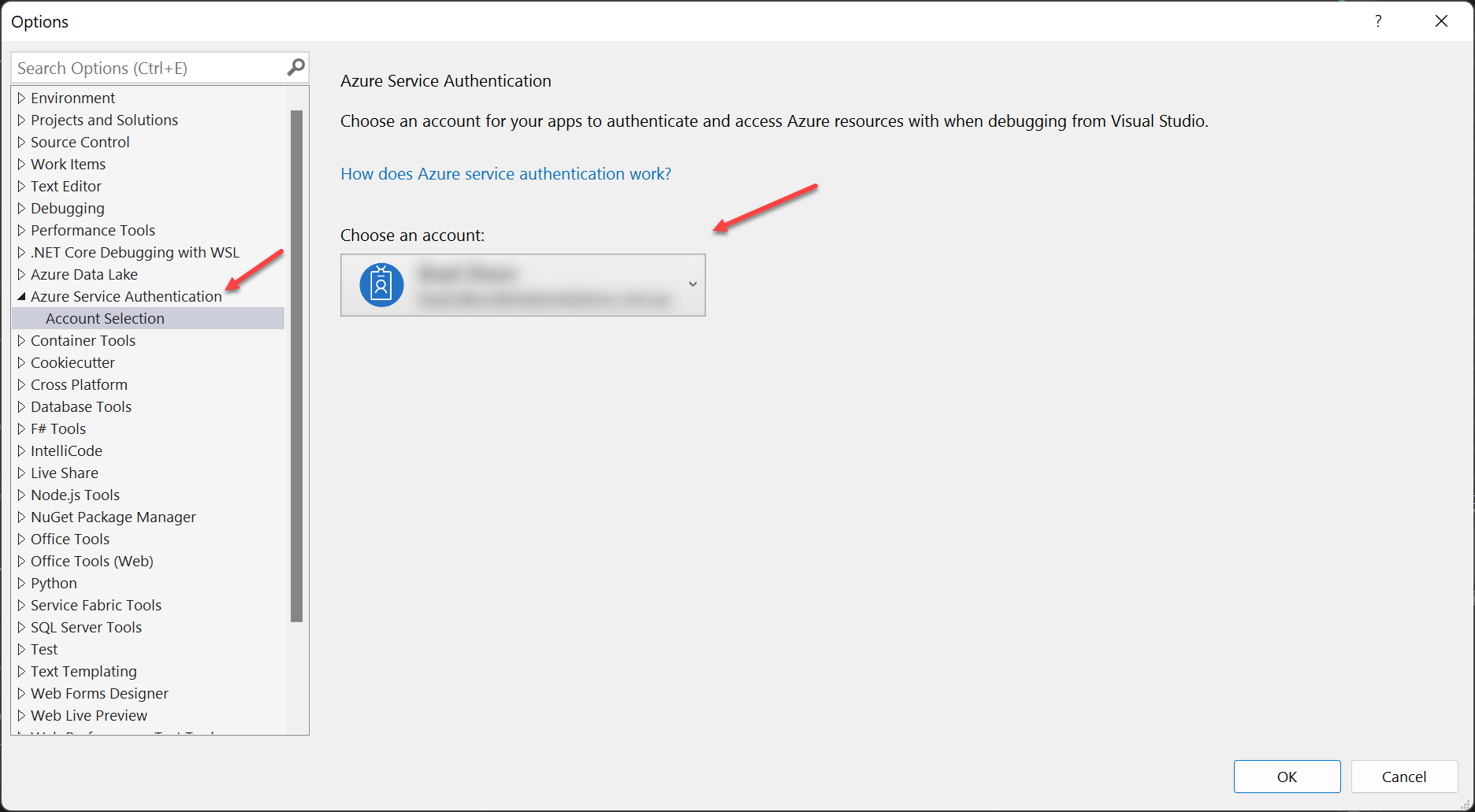Select Service Fabric Tools category
This screenshot has width=1475, height=812.
(96, 605)
